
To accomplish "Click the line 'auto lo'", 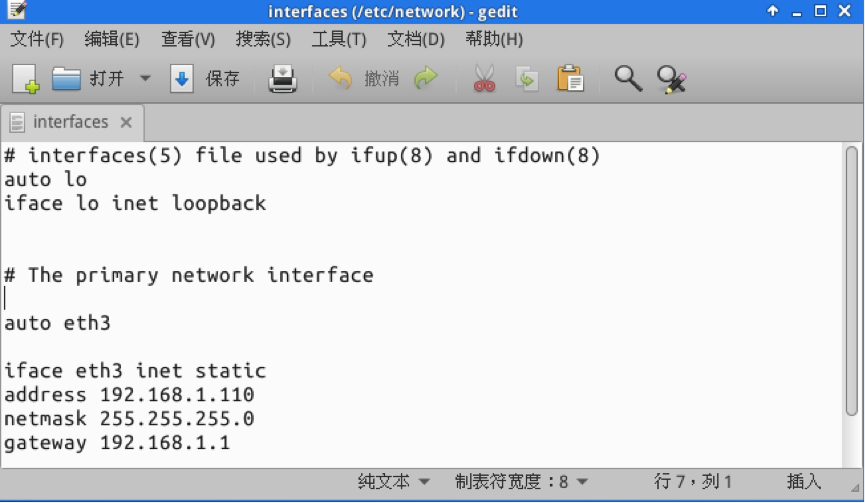I will point(45,180).
